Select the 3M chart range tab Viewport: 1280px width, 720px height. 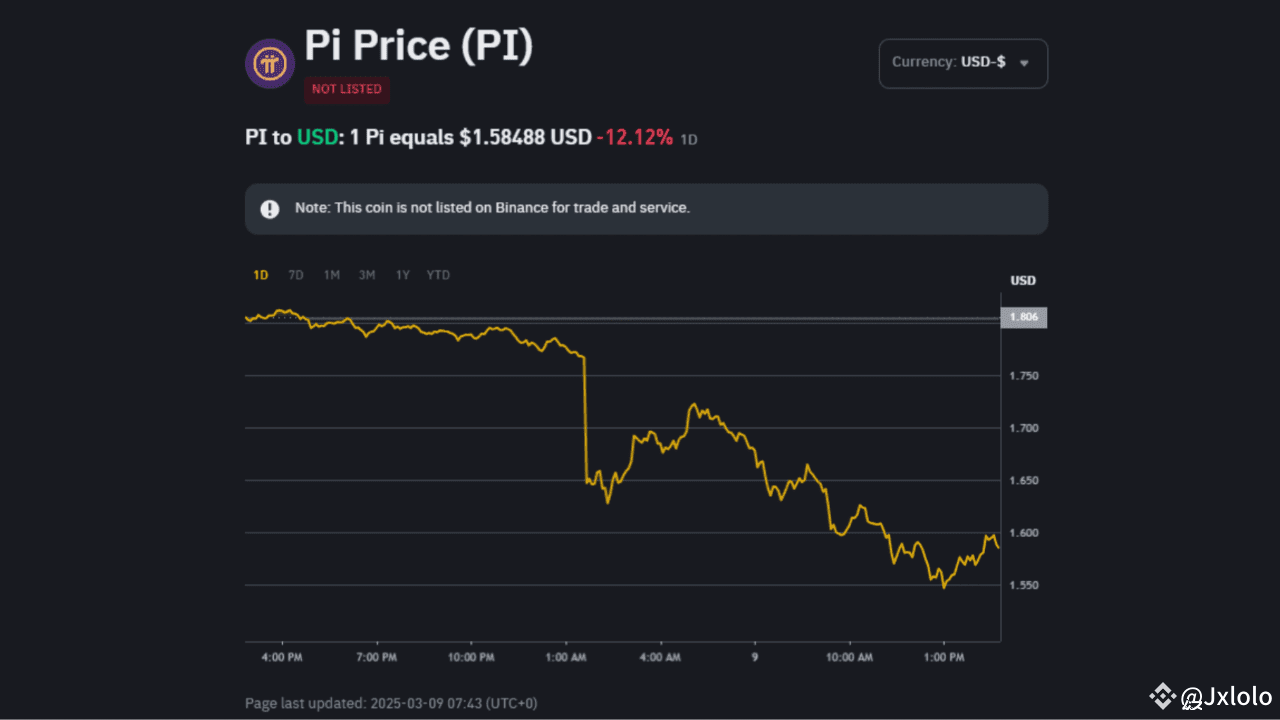click(367, 275)
